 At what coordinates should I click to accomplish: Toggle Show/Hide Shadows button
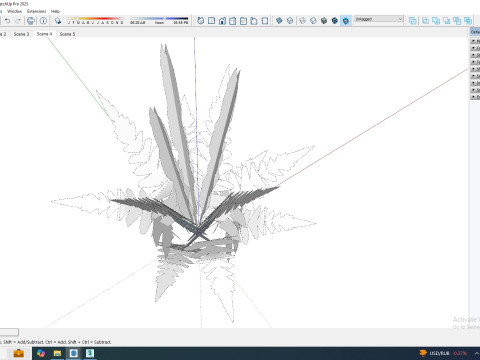tap(58, 21)
